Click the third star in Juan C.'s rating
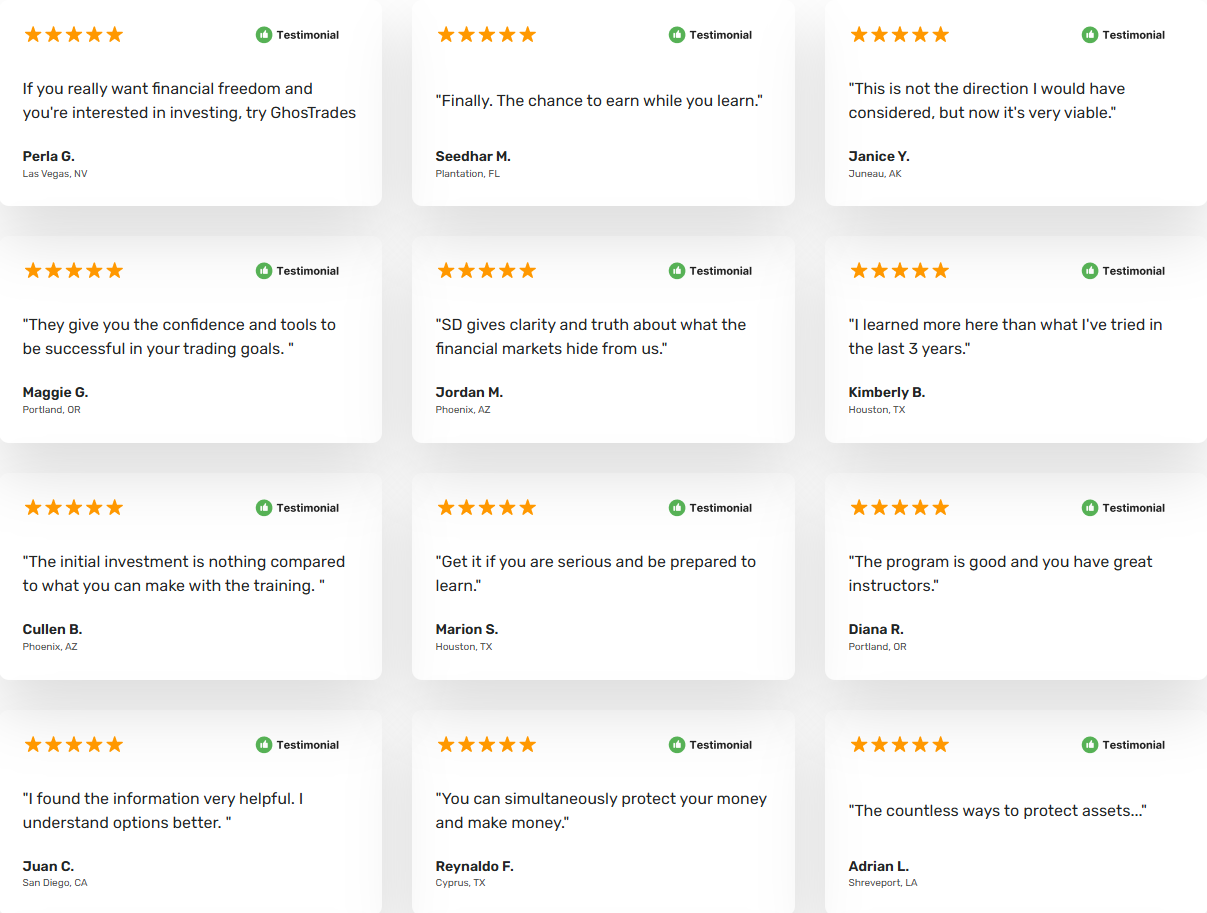The height and width of the screenshot is (913, 1207). 74,745
